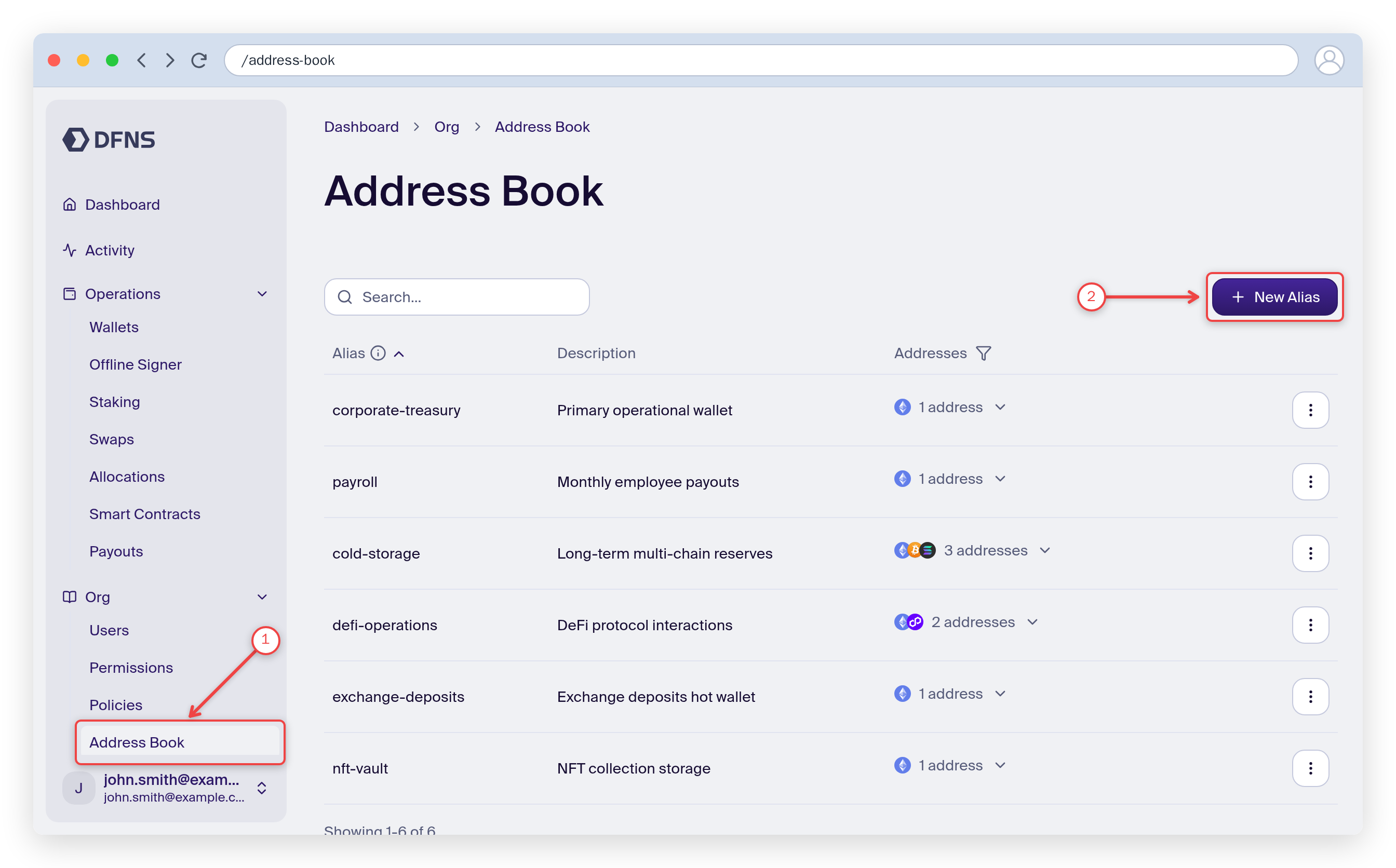
Task: Click 'Long-term multi-chain reserves' description
Action: 664,553
